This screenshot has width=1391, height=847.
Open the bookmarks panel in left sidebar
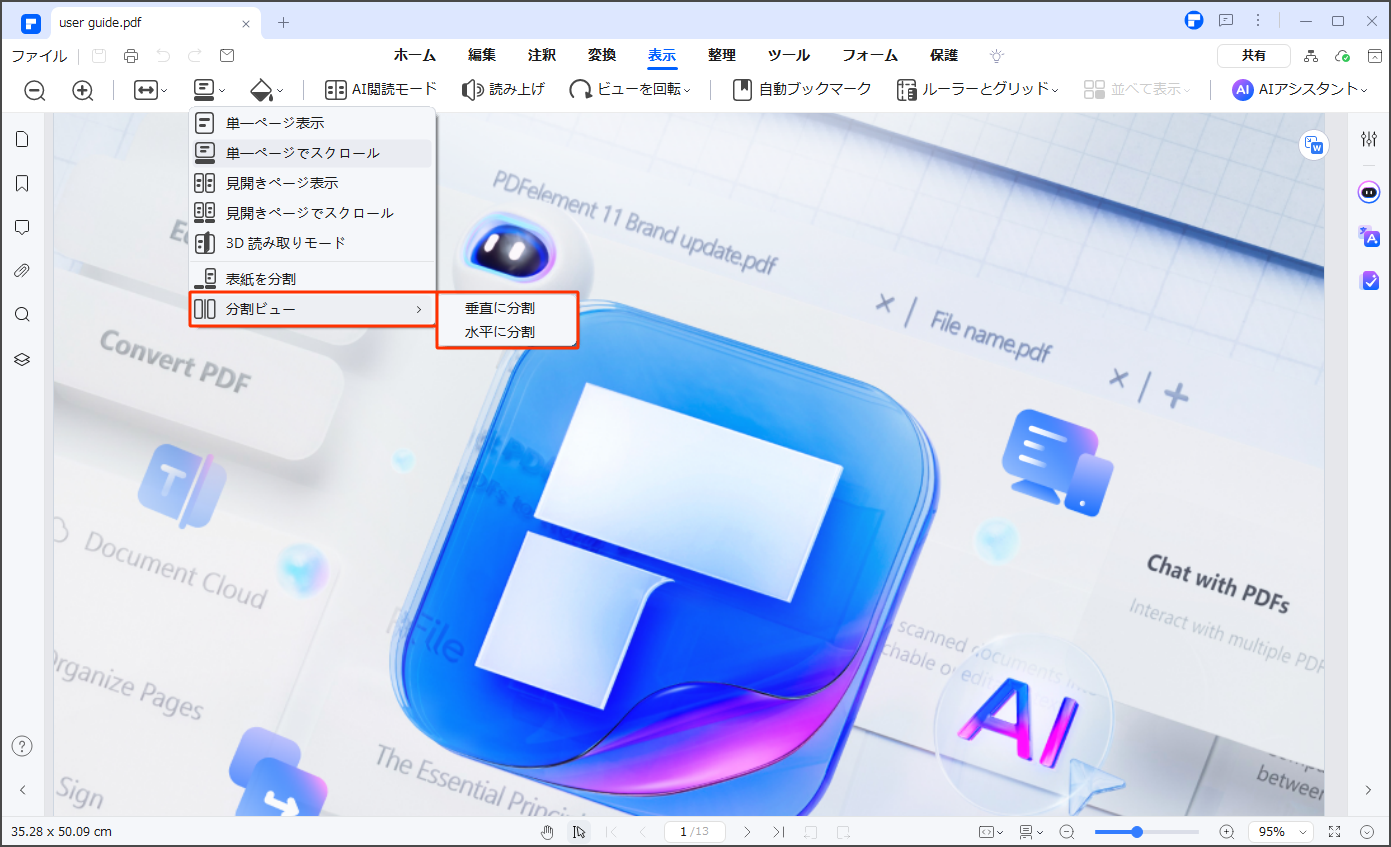pos(22,183)
